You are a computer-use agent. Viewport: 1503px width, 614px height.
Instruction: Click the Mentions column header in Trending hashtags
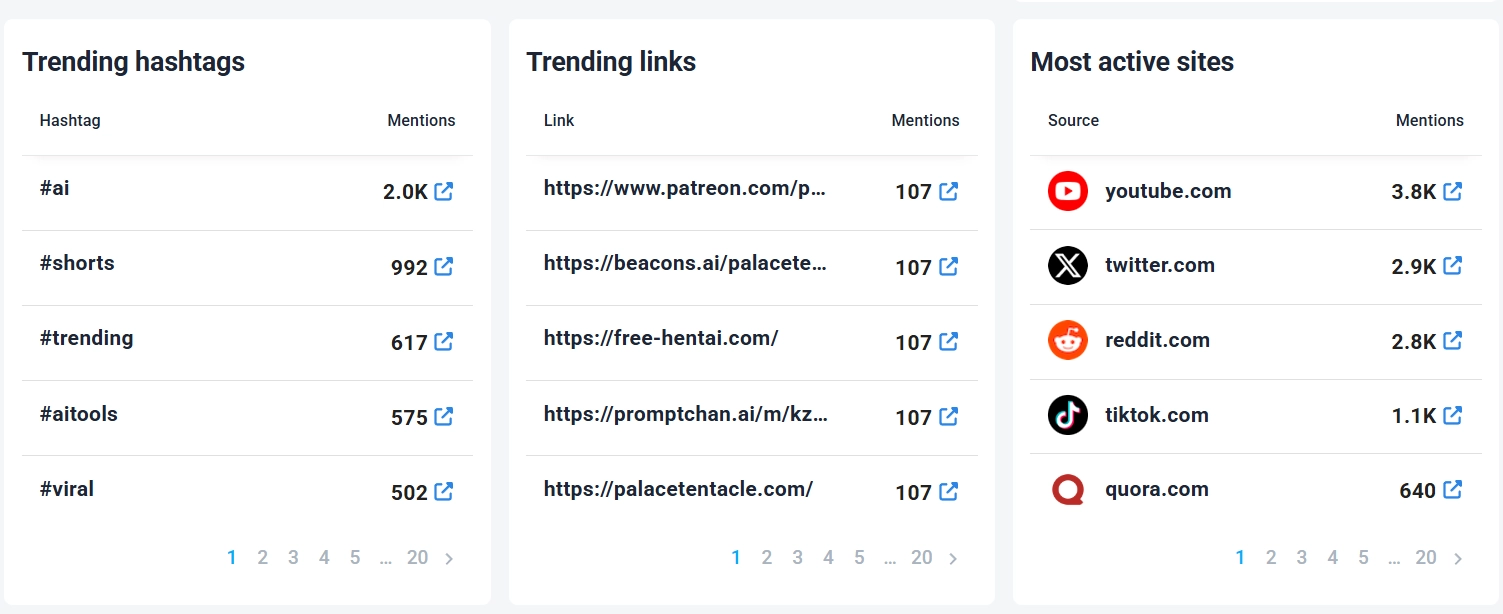[x=421, y=120]
